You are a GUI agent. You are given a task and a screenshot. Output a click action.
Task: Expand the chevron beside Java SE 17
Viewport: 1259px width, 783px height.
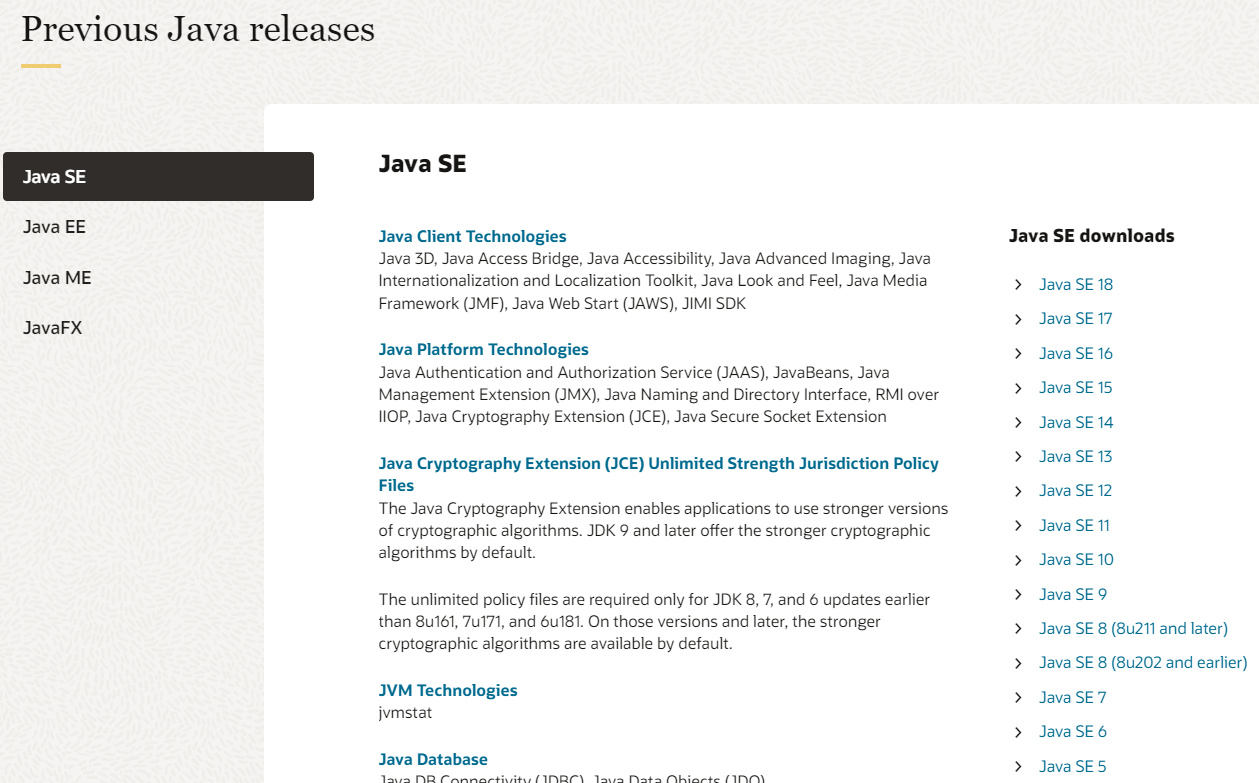(x=1018, y=319)
